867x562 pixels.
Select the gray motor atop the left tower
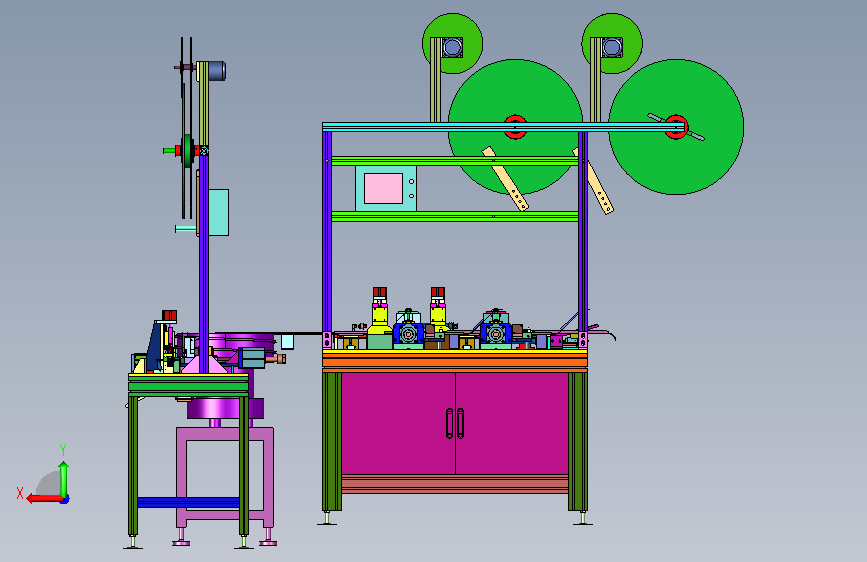pyautogui.click(x=217, y=70)
